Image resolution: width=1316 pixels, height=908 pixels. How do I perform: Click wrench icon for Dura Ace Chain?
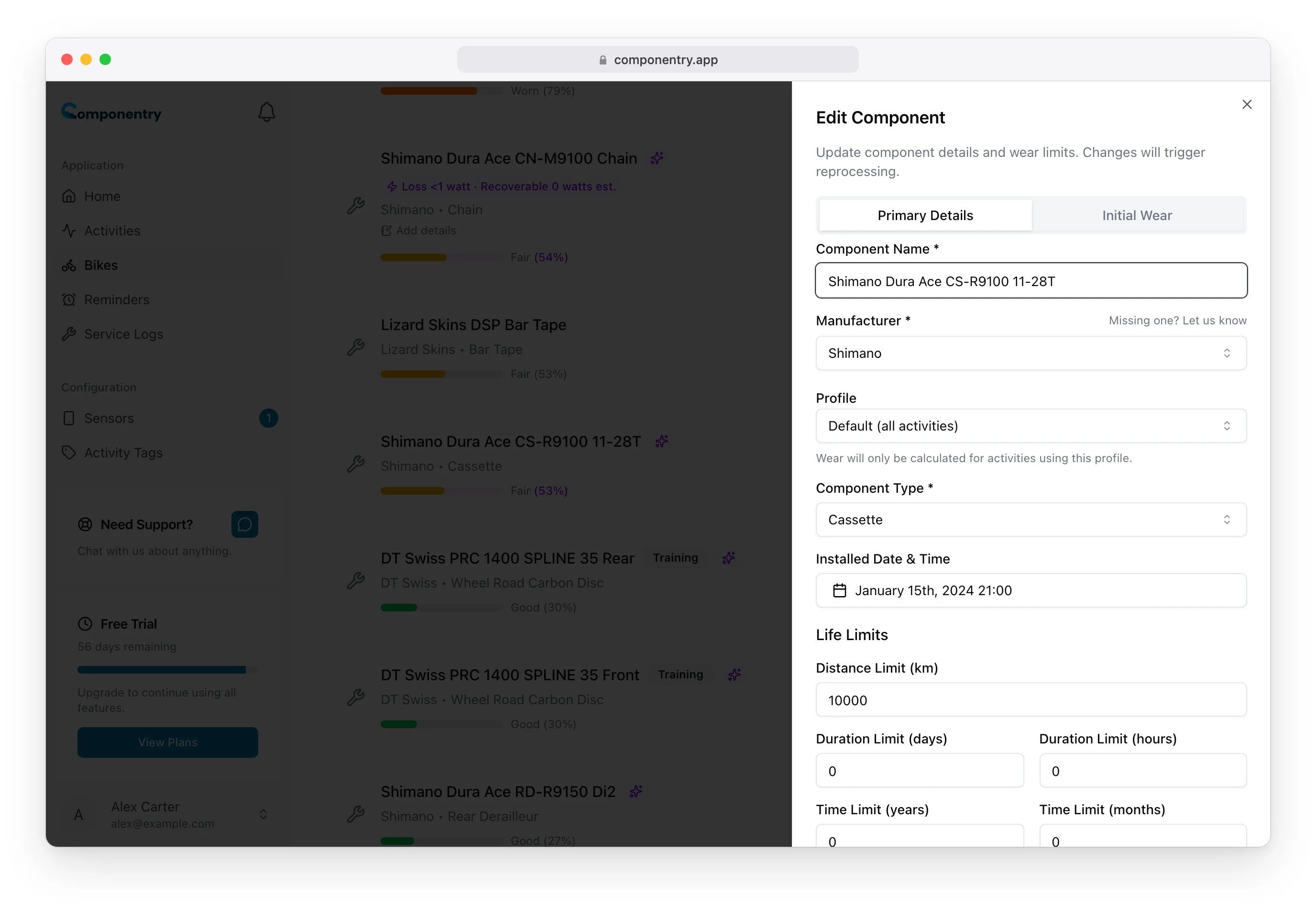pyautogui.click(x=356, y=206)
